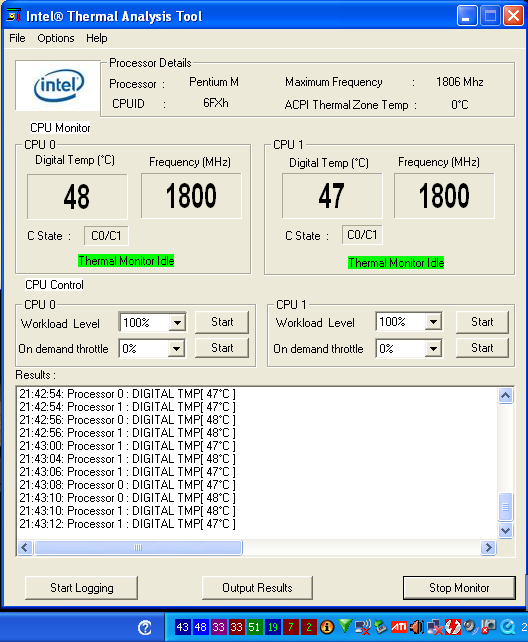This screenshot has height=642, width=528.
Task: Select log line 21:42:54 Processor 0
Action: (x=127, y=394)
